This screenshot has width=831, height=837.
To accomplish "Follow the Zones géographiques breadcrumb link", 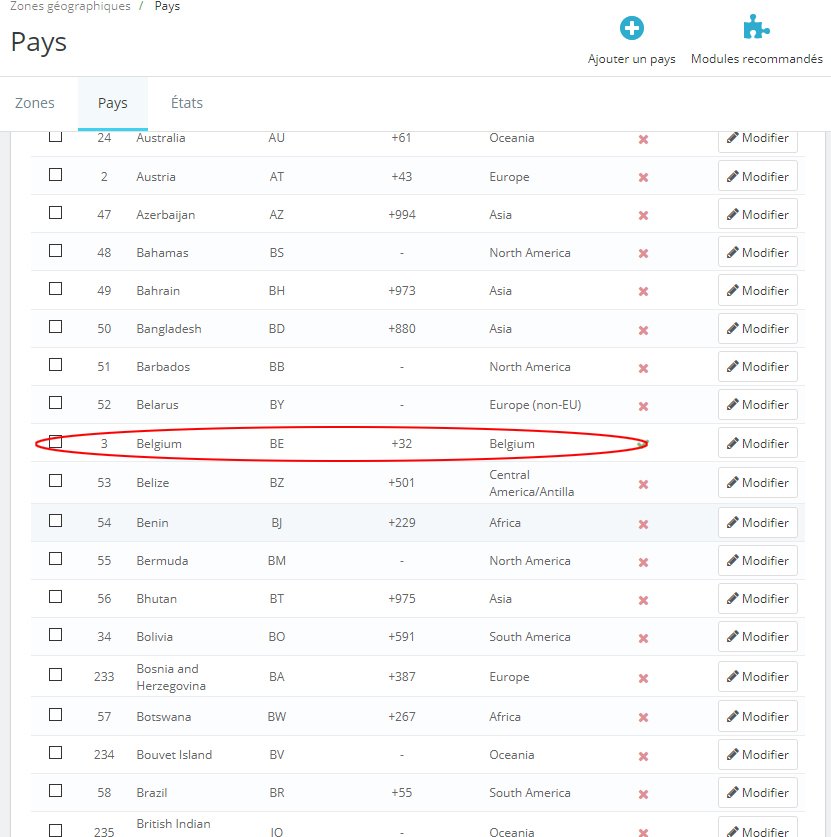I will click(x=70, y=6).
